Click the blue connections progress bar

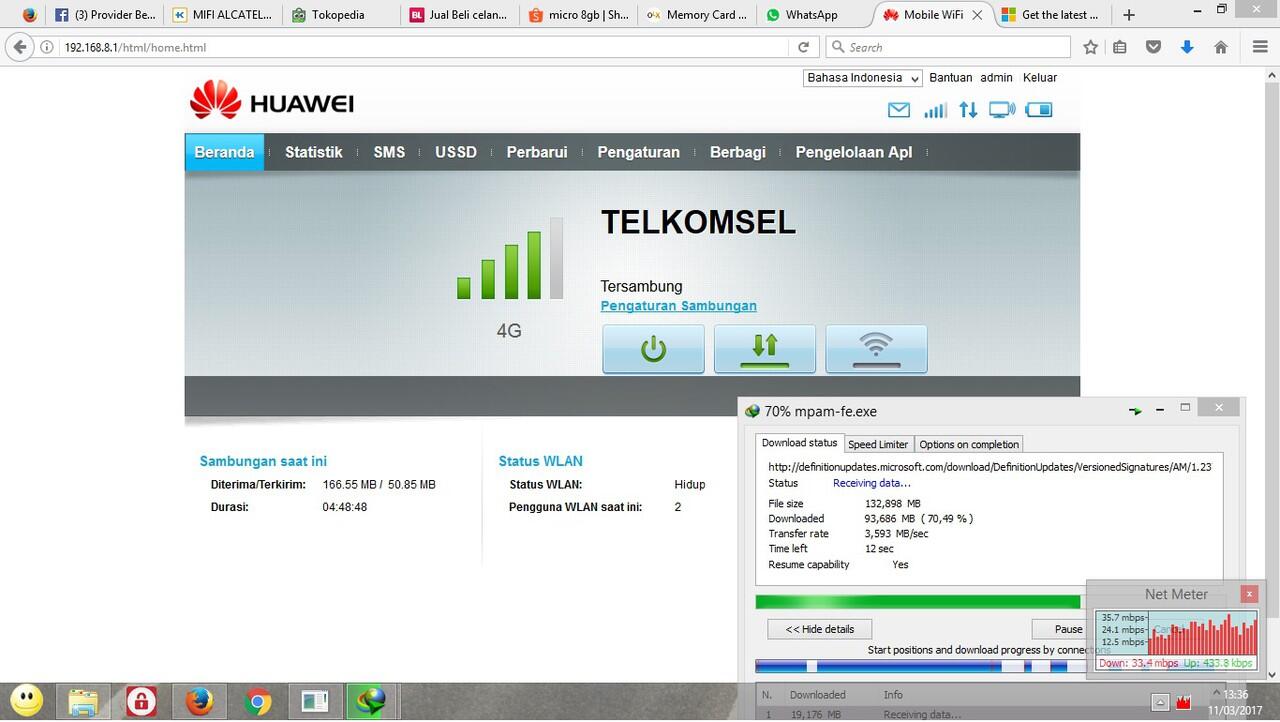[919, 666]
